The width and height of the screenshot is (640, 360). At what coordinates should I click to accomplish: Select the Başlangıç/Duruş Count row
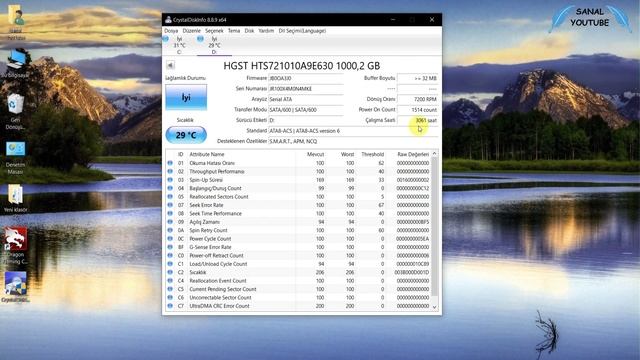click(x=298, y=188)
